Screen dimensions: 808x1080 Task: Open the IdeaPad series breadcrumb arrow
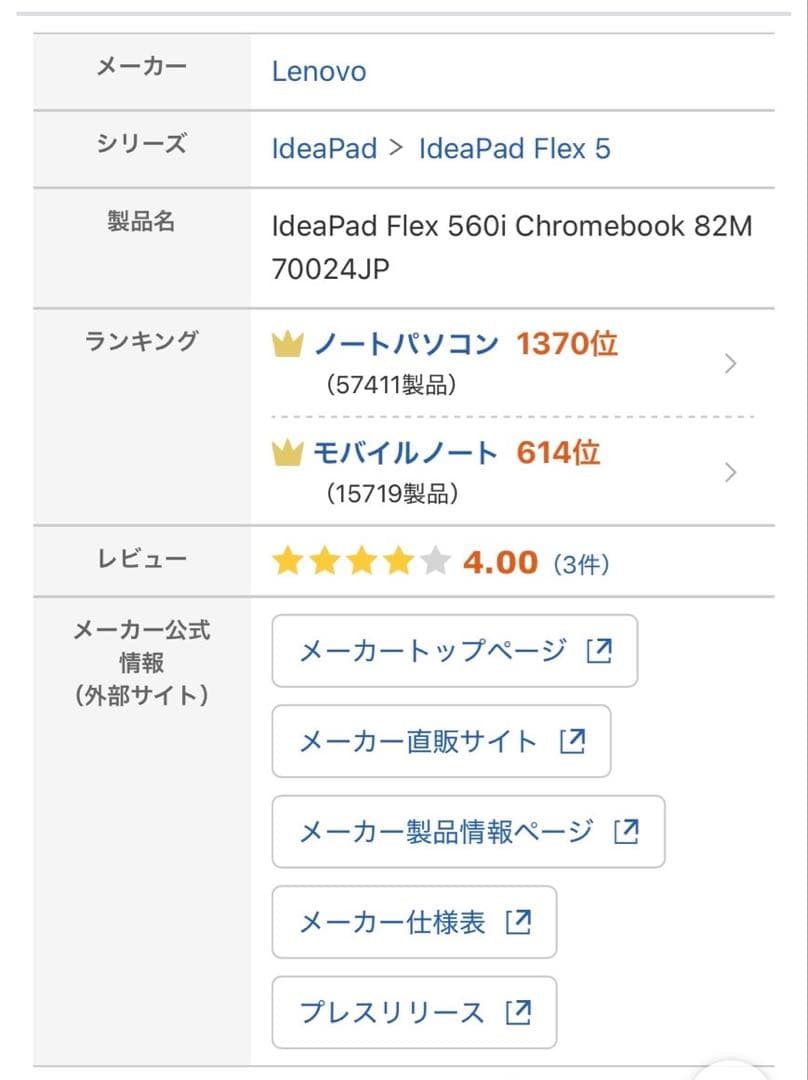(396, 147)
